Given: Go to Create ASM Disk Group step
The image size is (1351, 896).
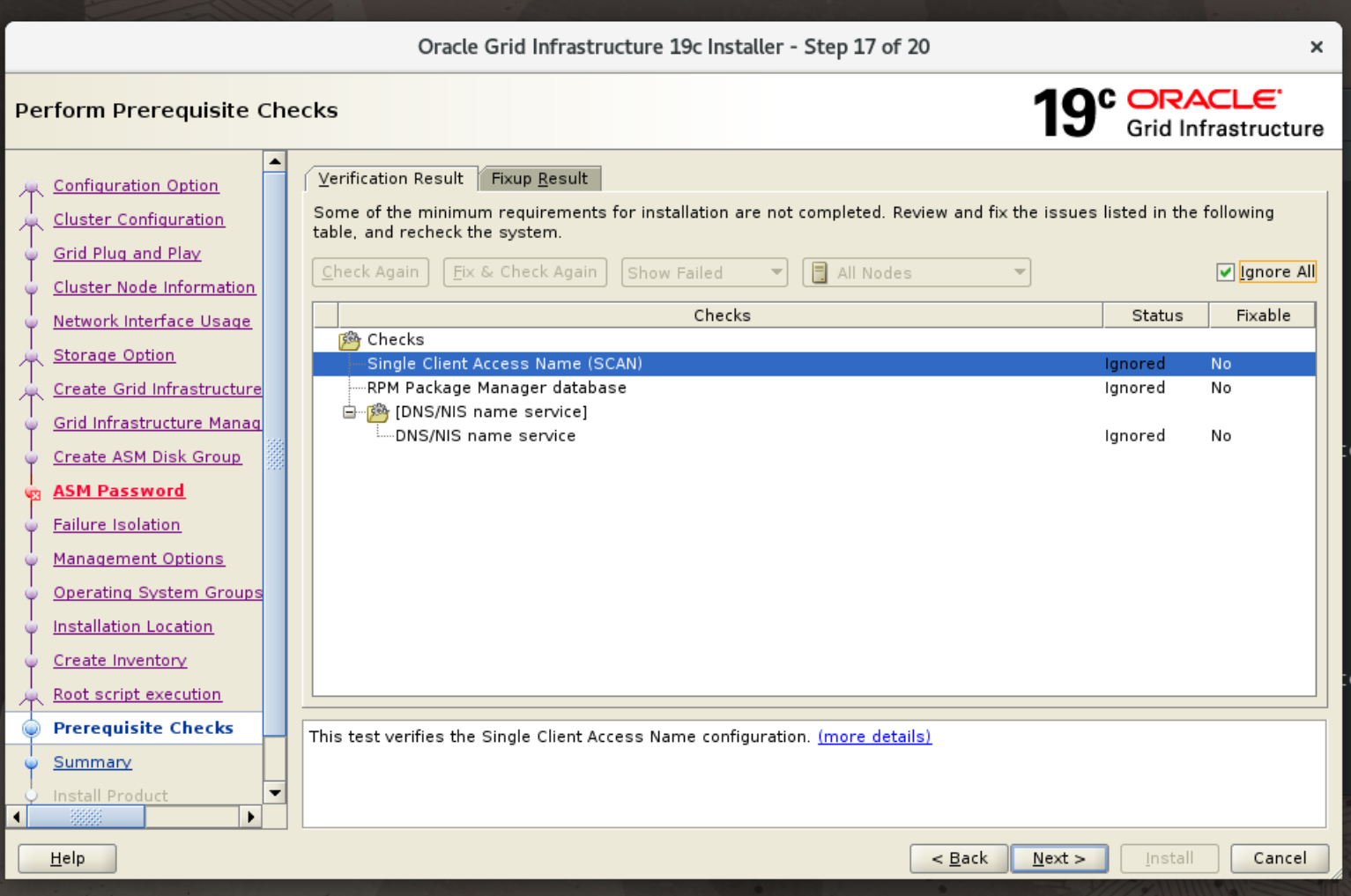Looking at the screenshot, I should tap(146, 457).
